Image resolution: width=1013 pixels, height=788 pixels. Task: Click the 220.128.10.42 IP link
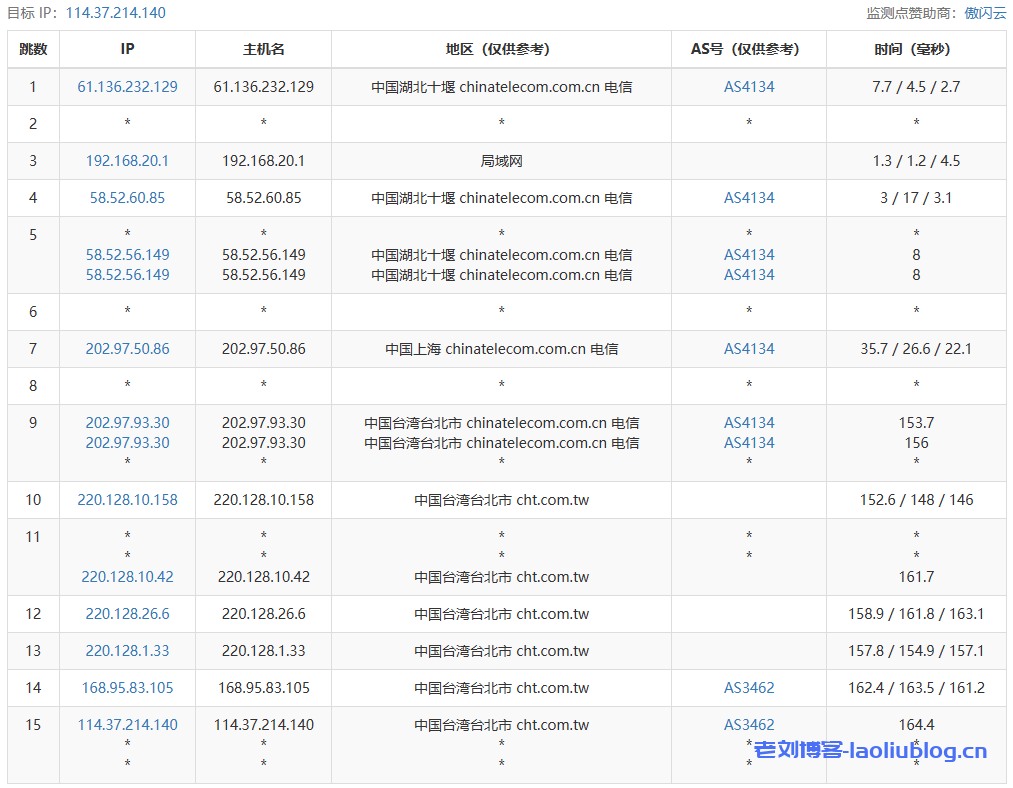(127, 577)
